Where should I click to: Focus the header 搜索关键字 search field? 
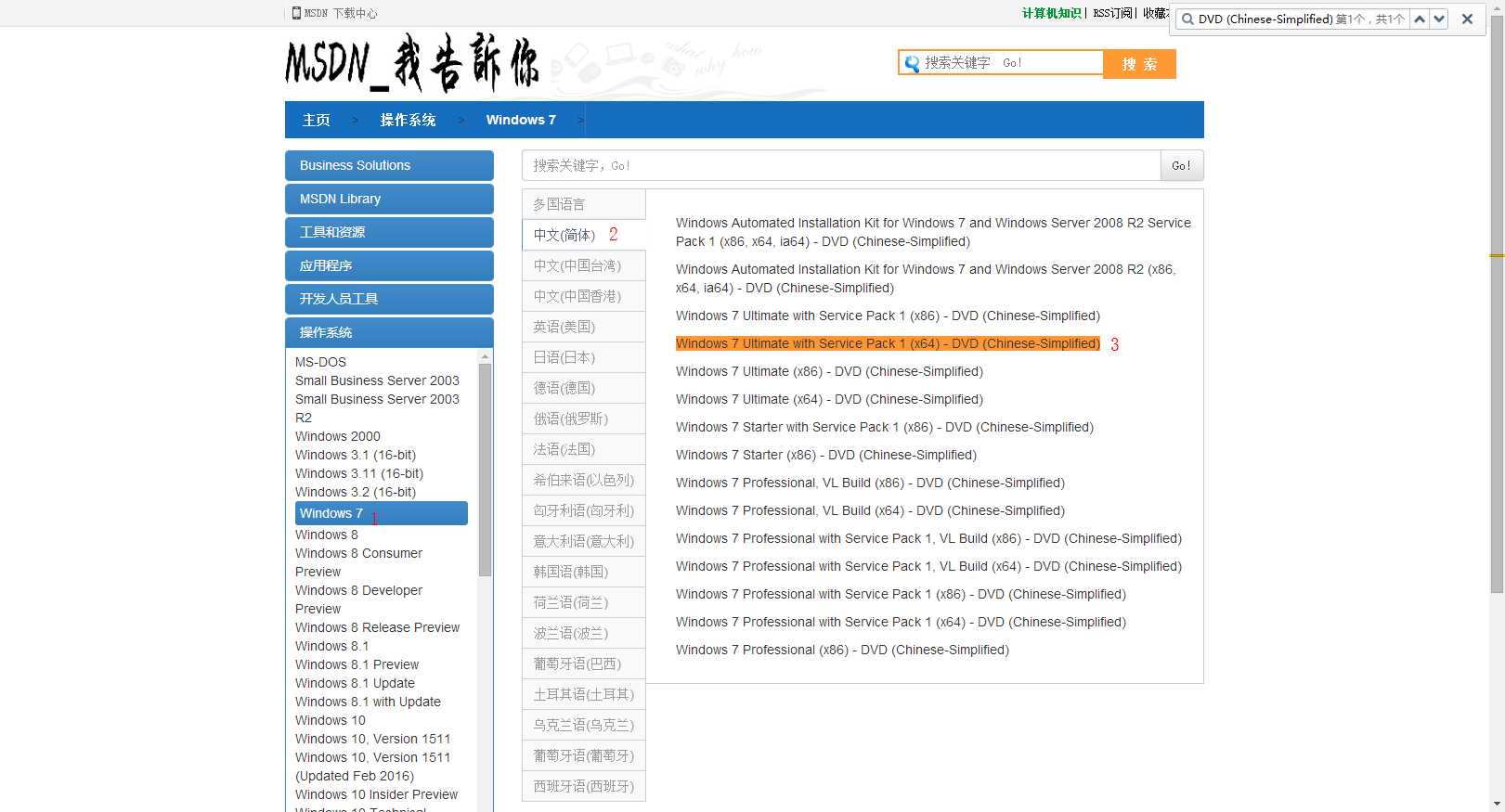(x=1001, y=63)
